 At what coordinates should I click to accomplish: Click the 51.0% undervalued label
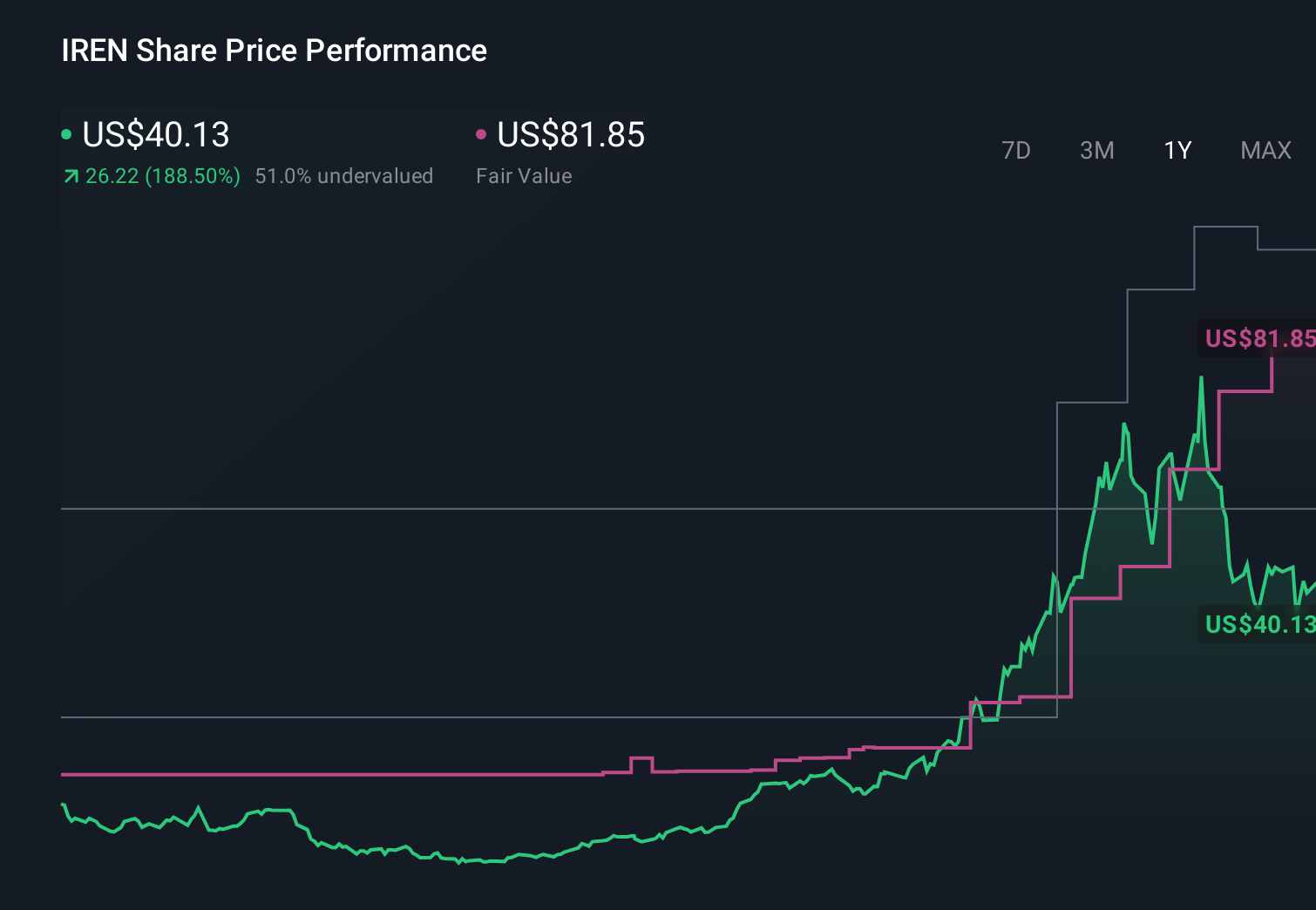click(x=344, y=175)
